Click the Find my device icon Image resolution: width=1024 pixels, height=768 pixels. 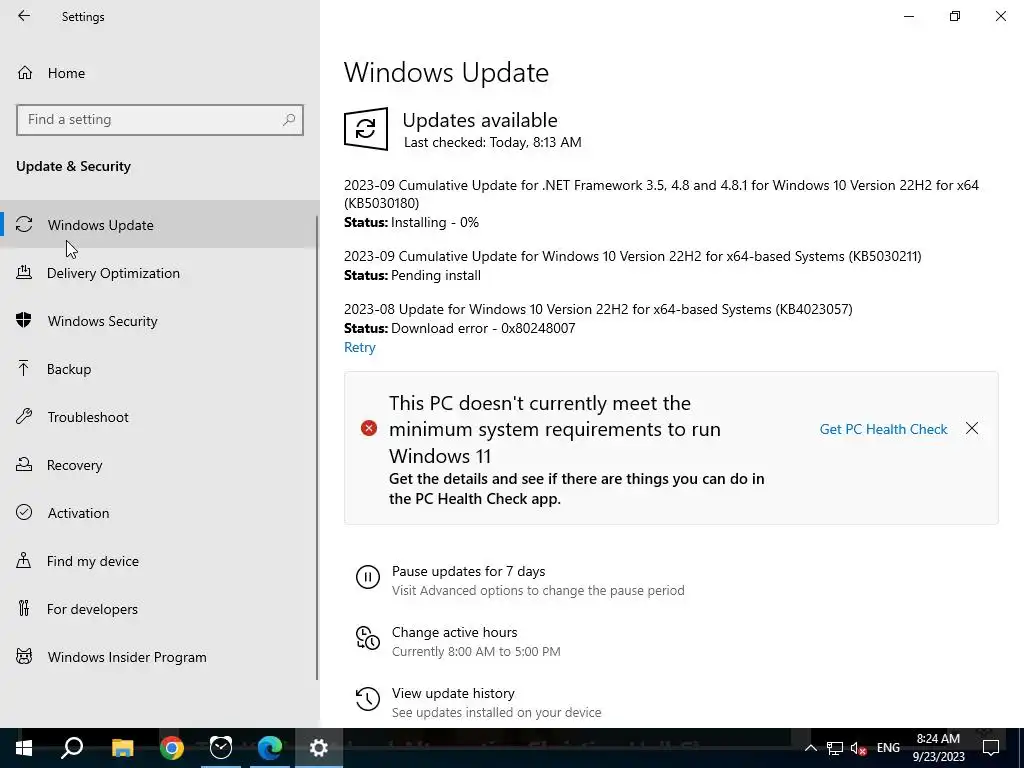tap(24, 561)
